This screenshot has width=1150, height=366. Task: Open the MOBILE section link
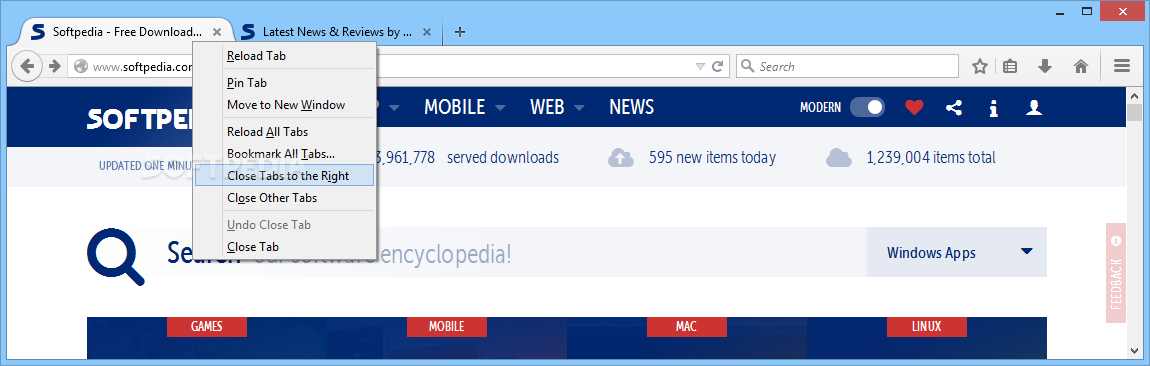[x=455, y=107]
